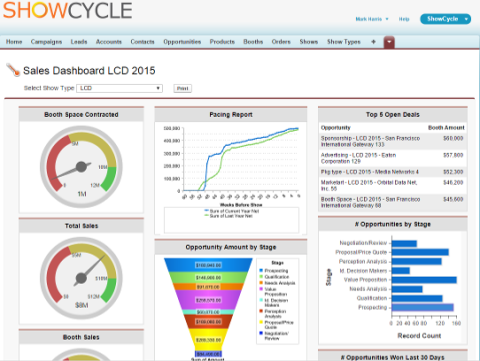Click the $60,000 booth amount
This screenshot has width=480, height=361.
point(453,138)
